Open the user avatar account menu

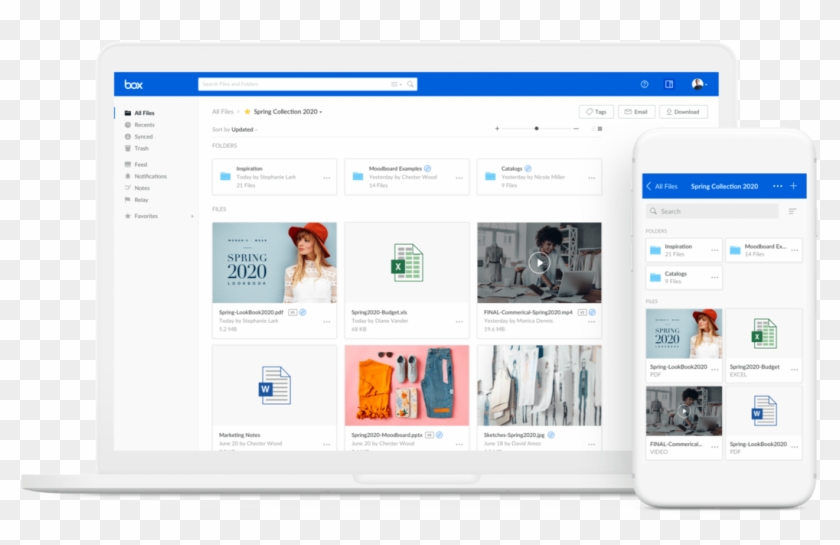(699, 84)
